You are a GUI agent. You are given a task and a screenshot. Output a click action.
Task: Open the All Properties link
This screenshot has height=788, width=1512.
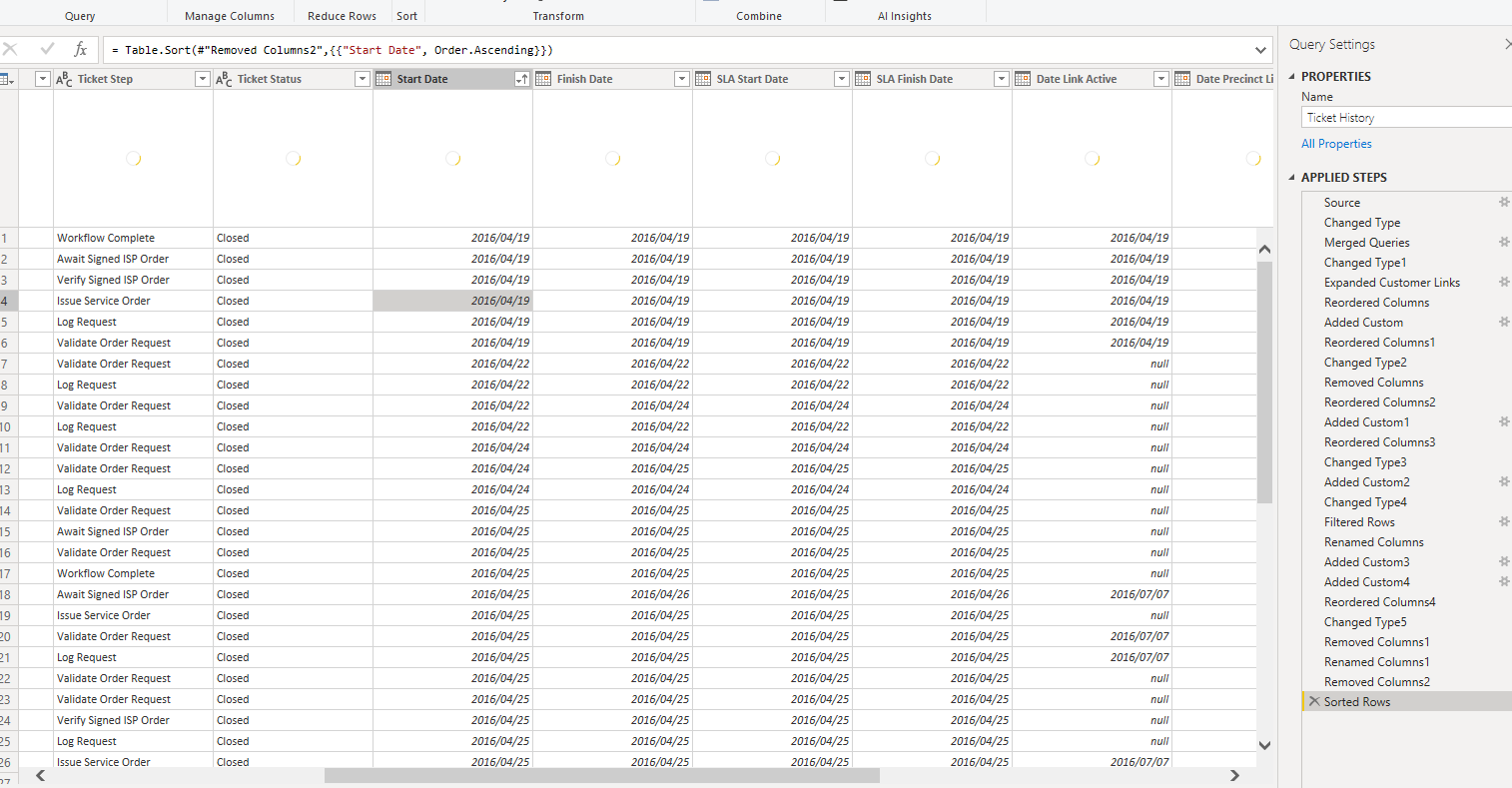click(x=1336, y=144)
